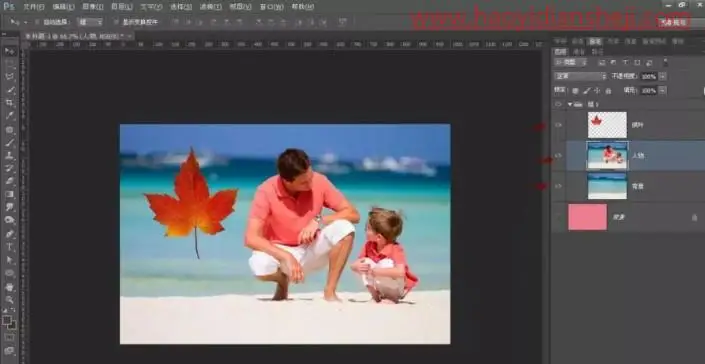705x364 pixels.
Task: Open the 正常 blend mode dropdown
Action: [x=580, y=76]
